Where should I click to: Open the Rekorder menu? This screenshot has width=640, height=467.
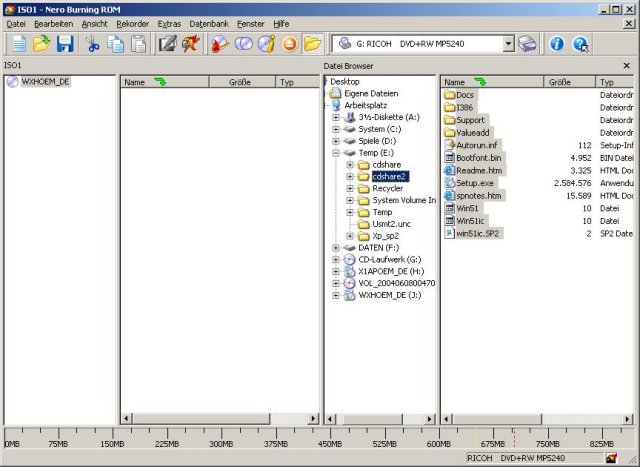coord(133,24)
